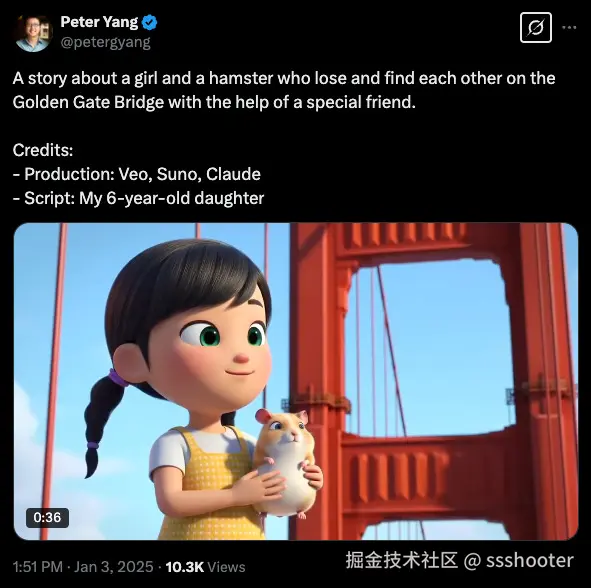Image resolution: width=591 pixels, height=588 pixels.
Task: Click the @ ssshooter watermark name
Action: 519,560
